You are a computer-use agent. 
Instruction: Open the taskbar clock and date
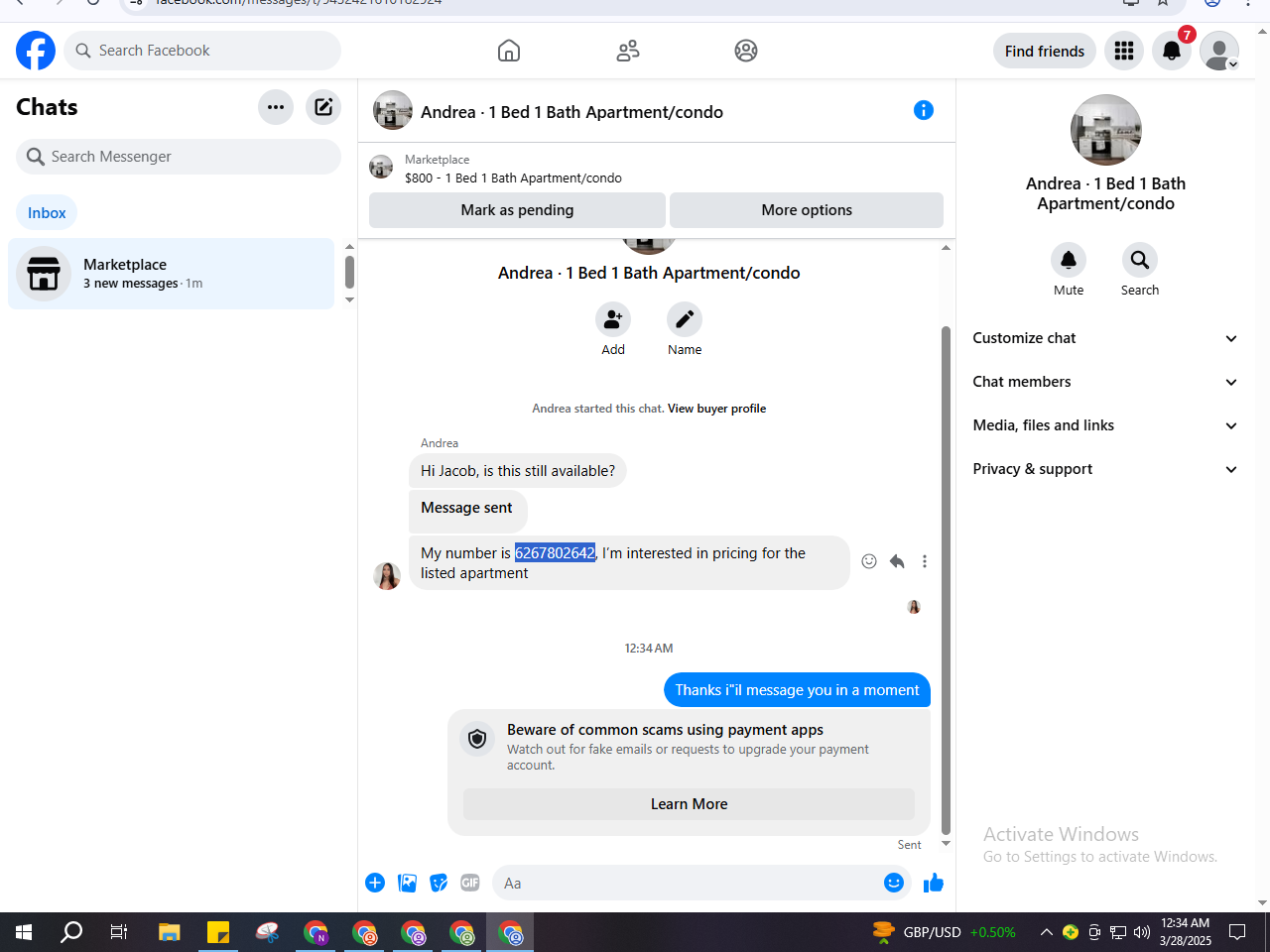[1186, 932]
